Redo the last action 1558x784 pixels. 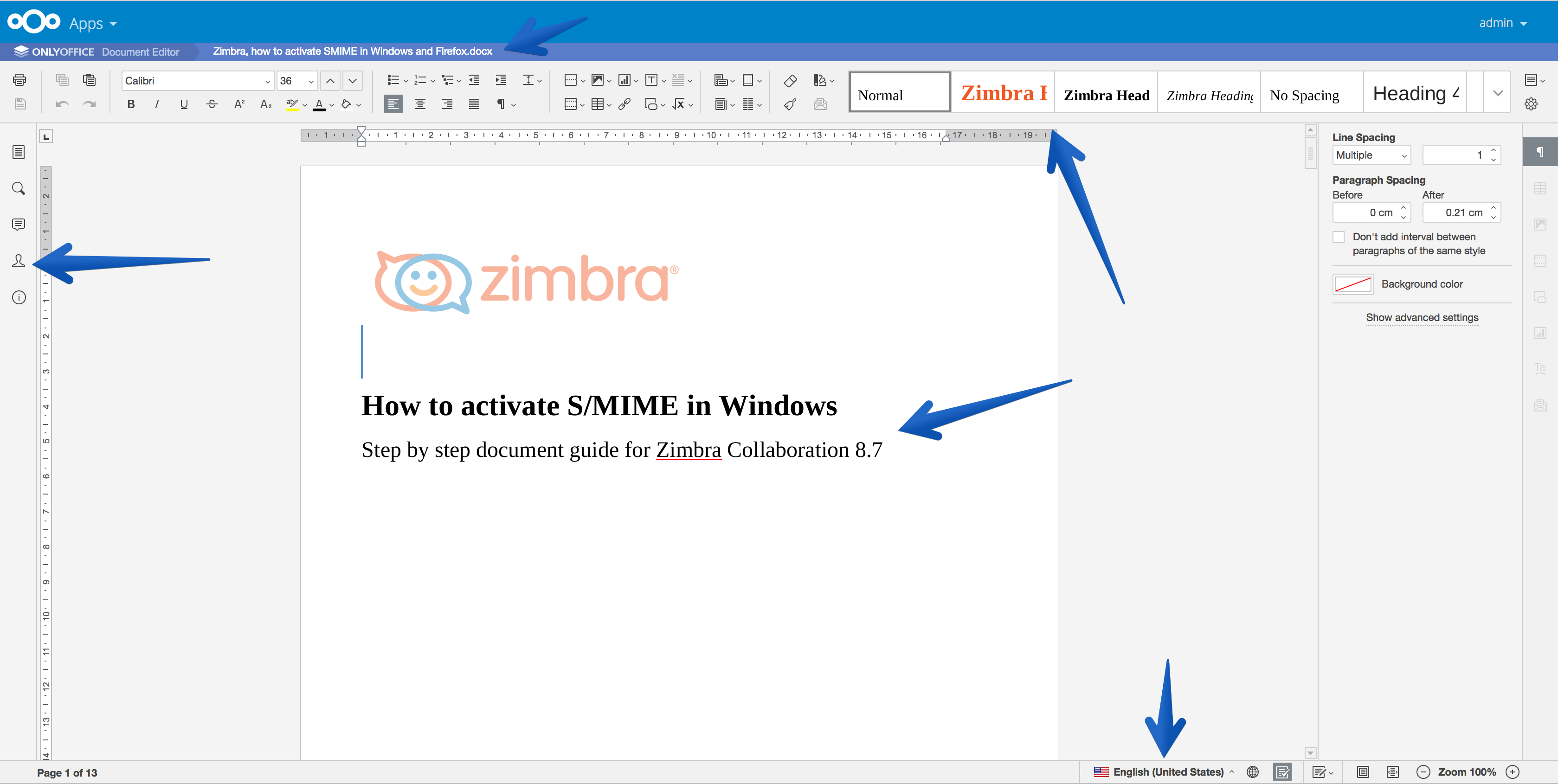click(x=89, y=104)
